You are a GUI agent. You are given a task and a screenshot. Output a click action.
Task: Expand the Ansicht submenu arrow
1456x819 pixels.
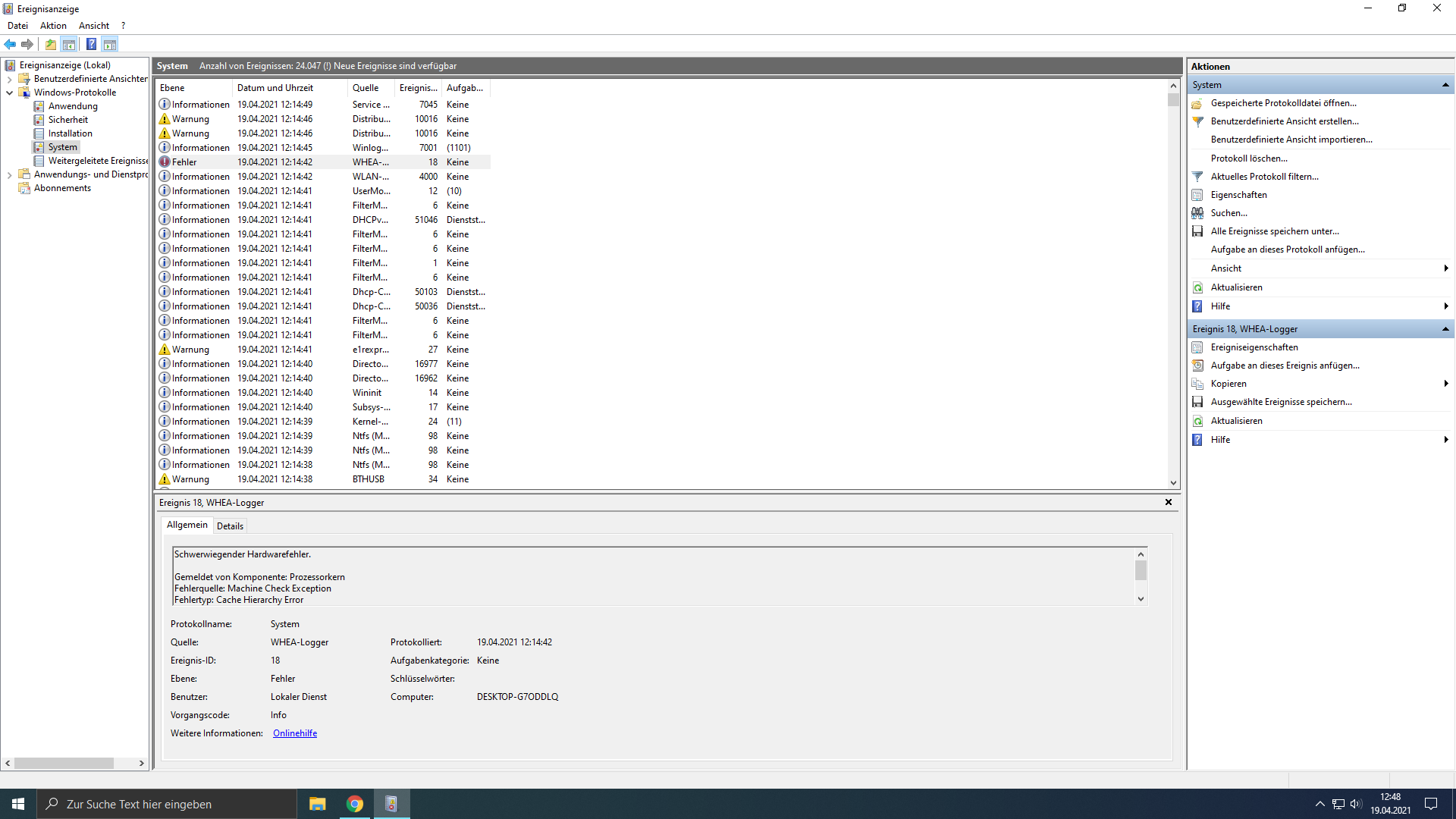pyautogui.click(x=1445, y=268)
